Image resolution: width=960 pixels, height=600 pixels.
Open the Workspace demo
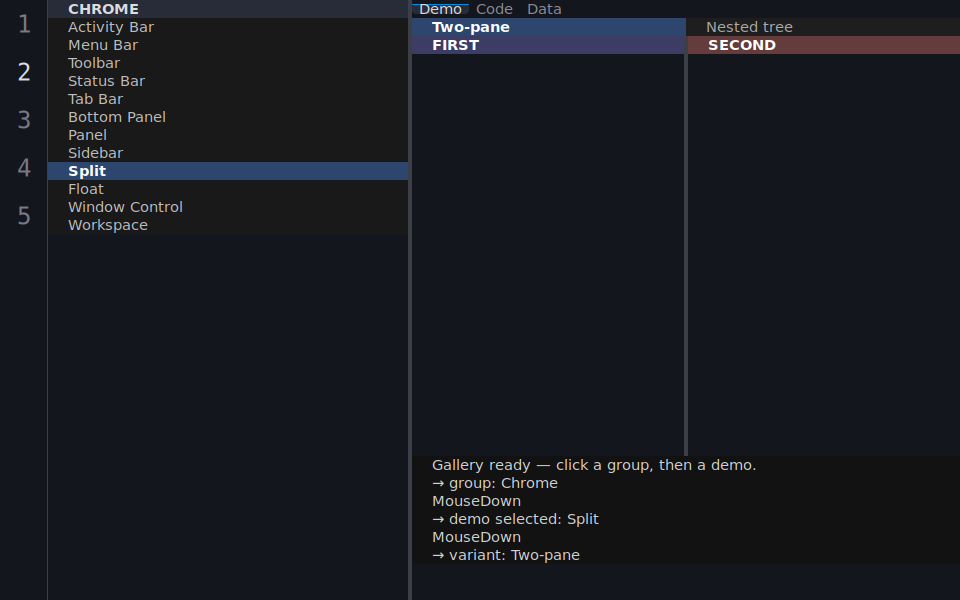228,225
